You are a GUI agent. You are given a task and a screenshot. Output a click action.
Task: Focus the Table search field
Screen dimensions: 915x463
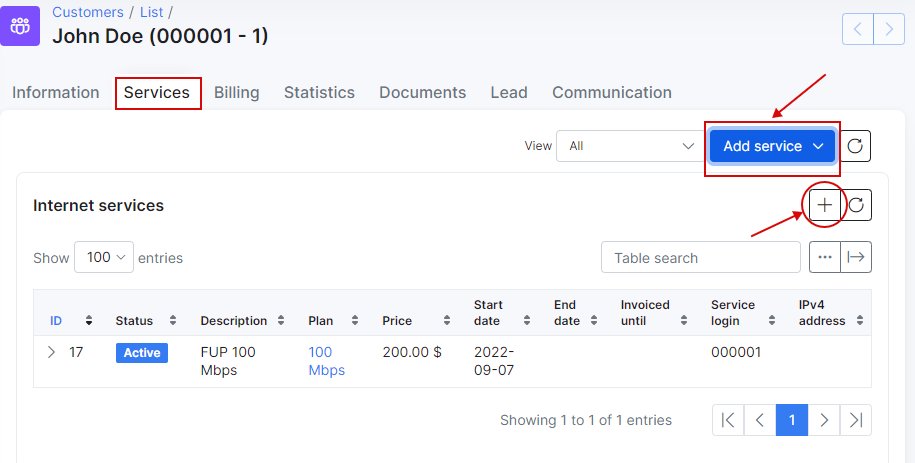click(701, 257)
